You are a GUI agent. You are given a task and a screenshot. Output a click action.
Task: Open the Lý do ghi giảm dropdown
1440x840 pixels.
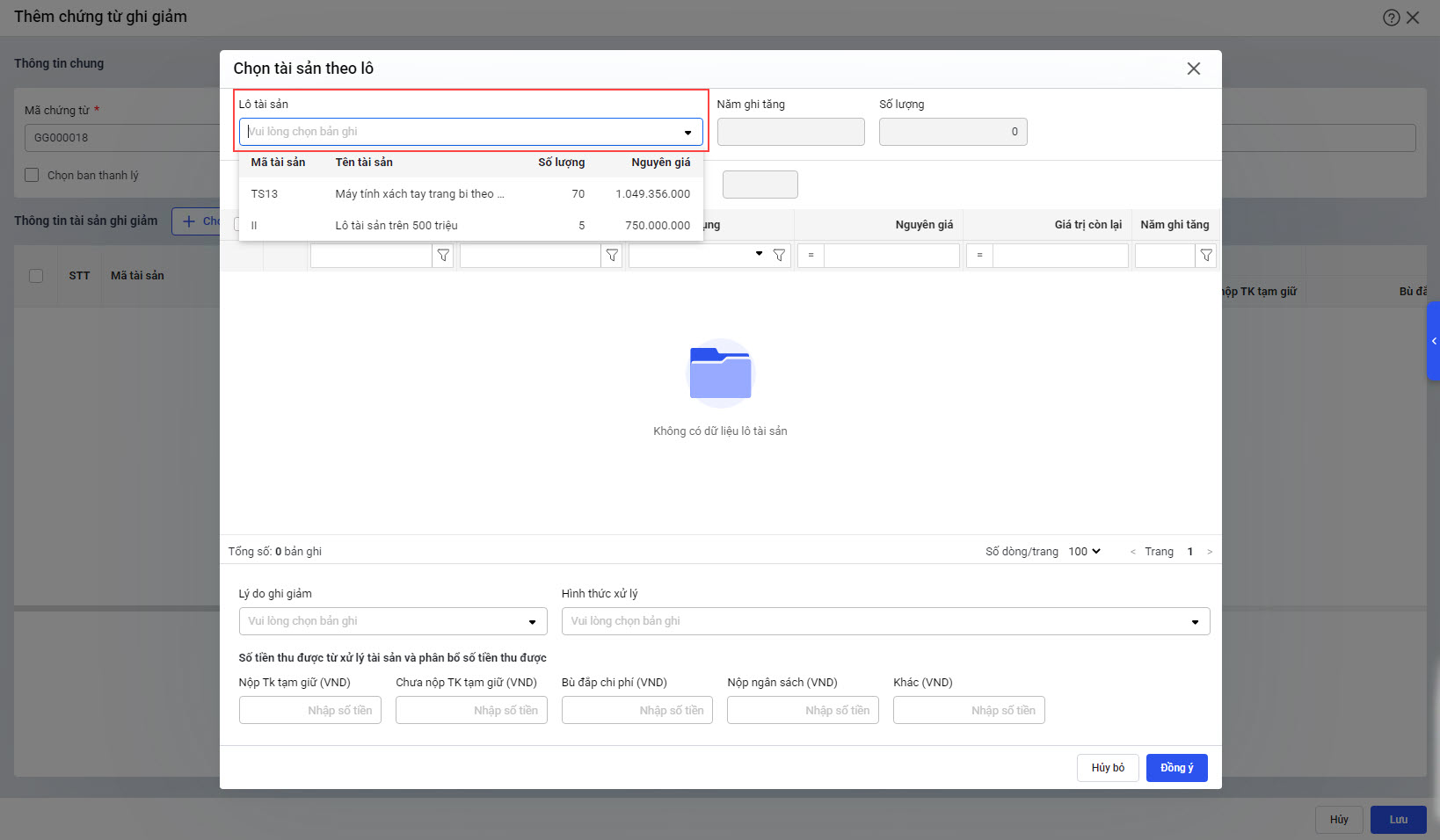pyautogui.click(x=392, y=621)
